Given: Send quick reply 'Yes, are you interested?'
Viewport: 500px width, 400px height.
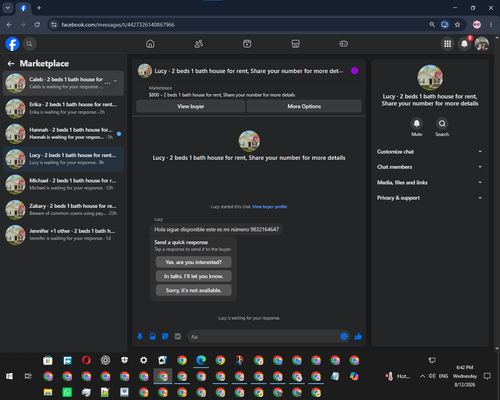Looking at the screenshot, I should click(x=194, y=262).
